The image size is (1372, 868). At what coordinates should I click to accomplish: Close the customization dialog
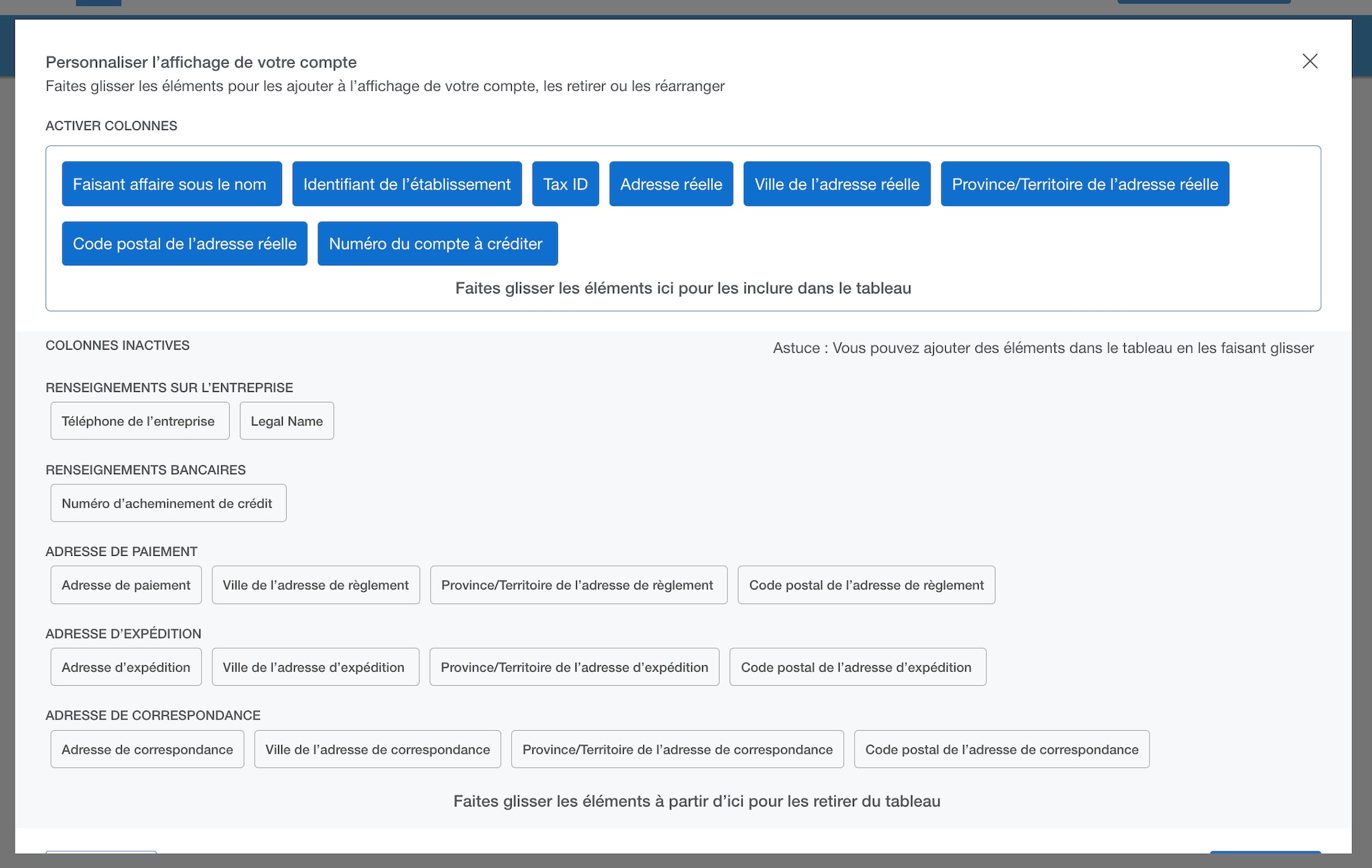1310,62
